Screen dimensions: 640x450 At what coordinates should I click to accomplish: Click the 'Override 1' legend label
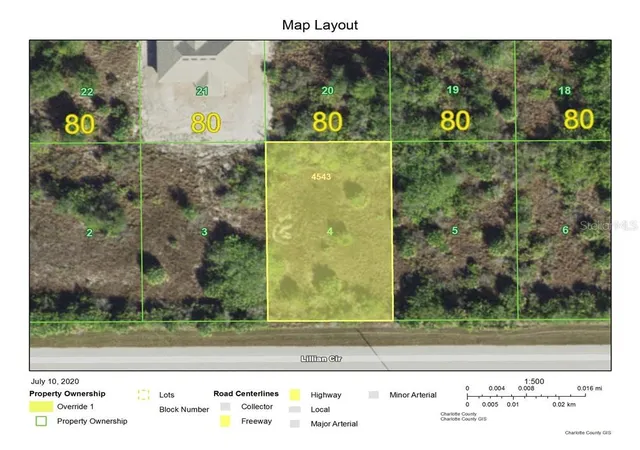76,407
